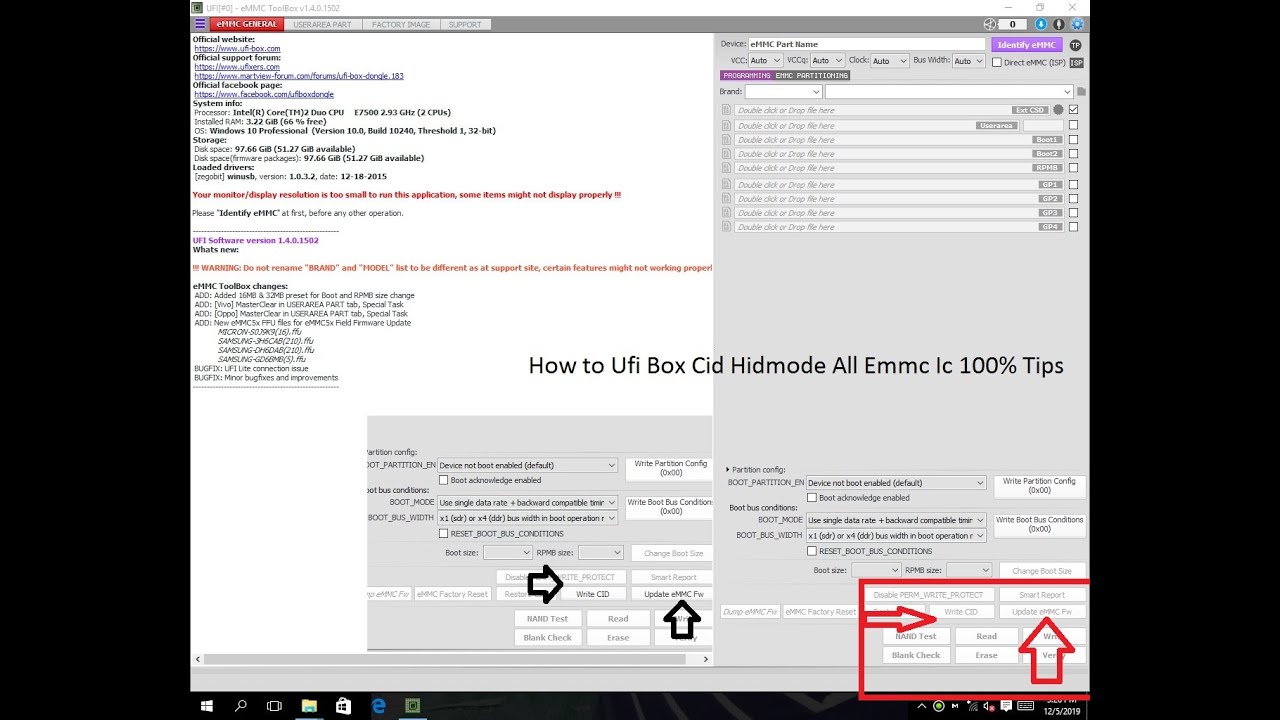Viewport: 1280px width, 720px height.
Task: Click the "UFI Software version 1.4.0.1502" text
Action: tap(256, 240)
